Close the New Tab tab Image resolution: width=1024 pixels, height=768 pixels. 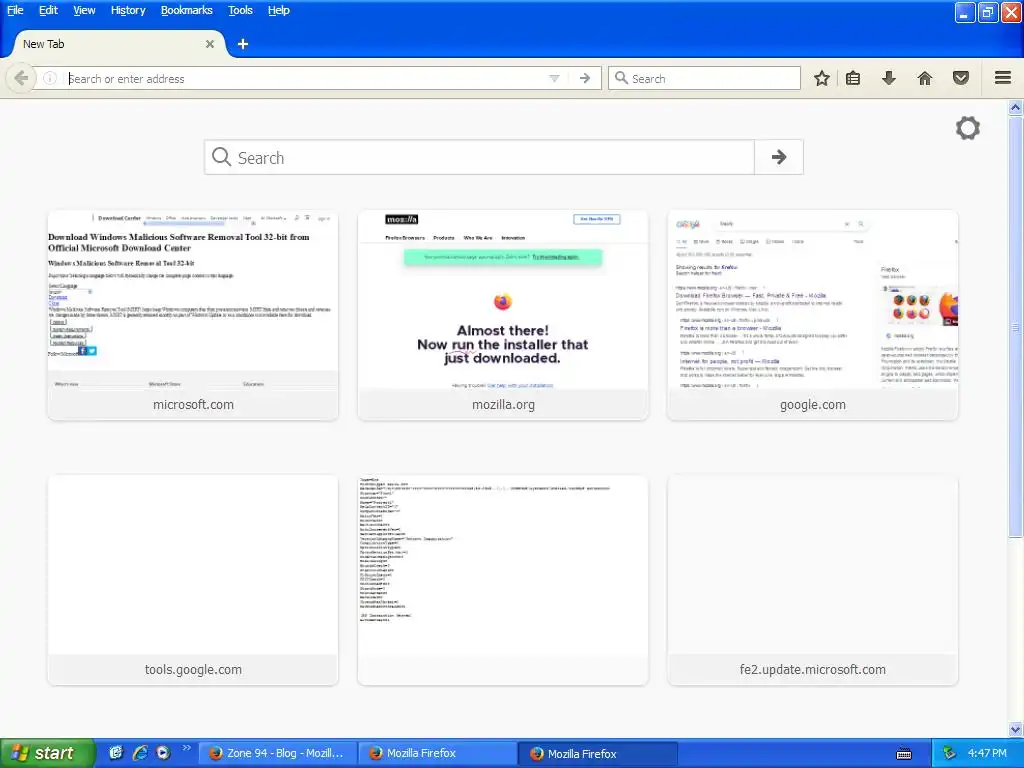pos(210,44)
